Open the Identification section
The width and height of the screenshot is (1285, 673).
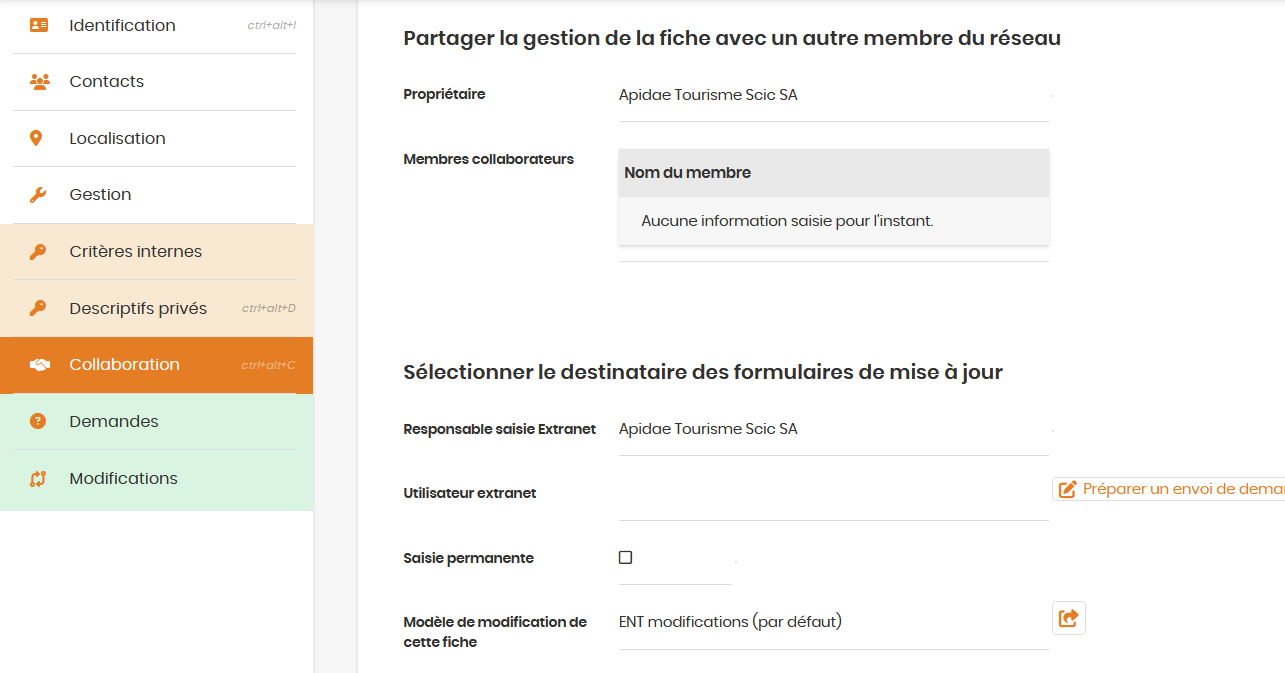click(x=157, y=26)
